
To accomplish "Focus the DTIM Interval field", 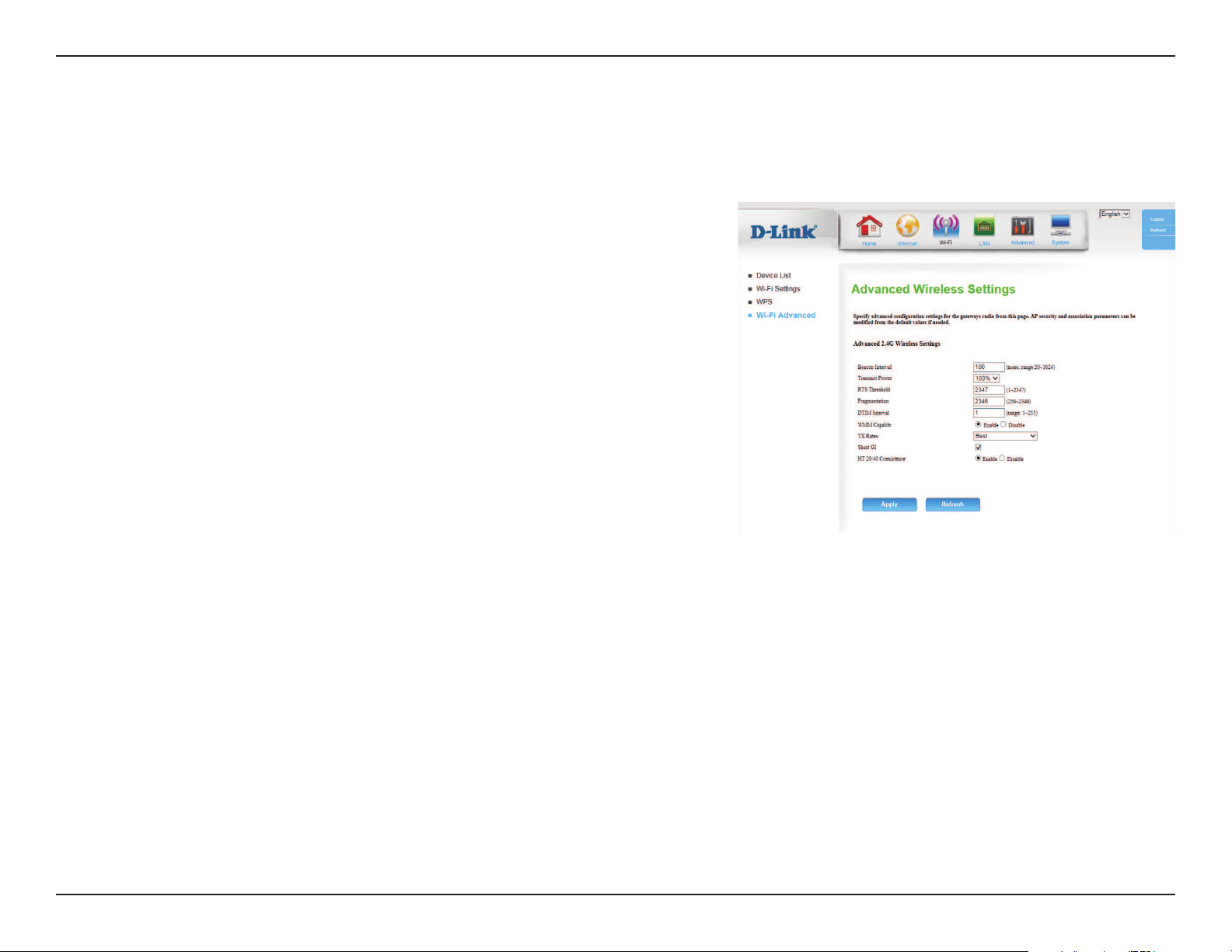I will [x=989, y=413].
